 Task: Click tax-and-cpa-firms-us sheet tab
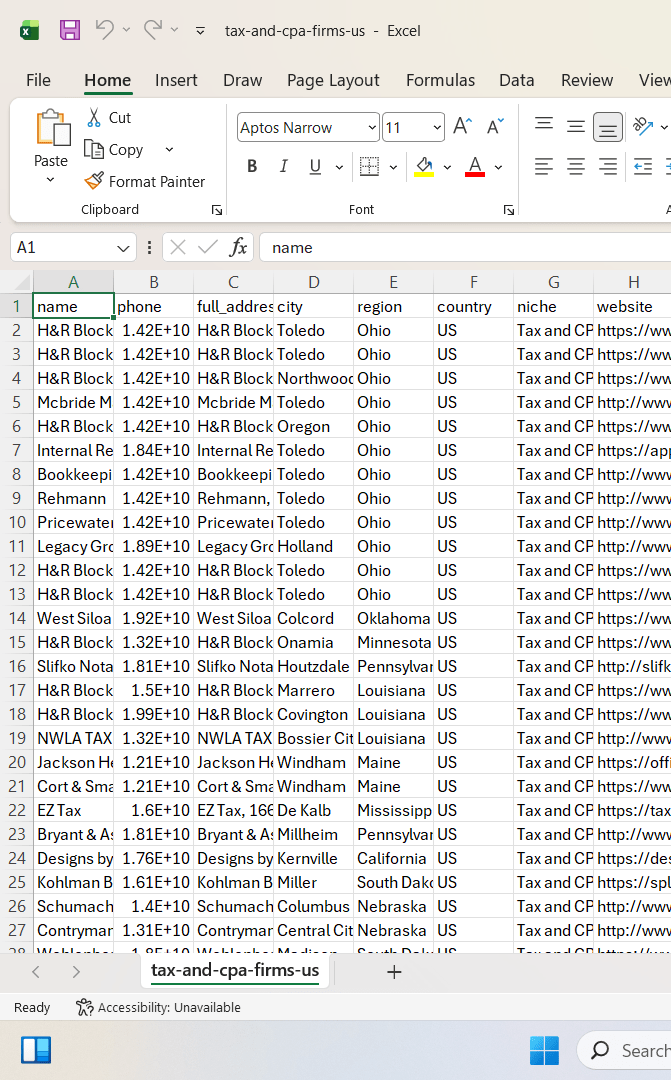coord(235,970)
